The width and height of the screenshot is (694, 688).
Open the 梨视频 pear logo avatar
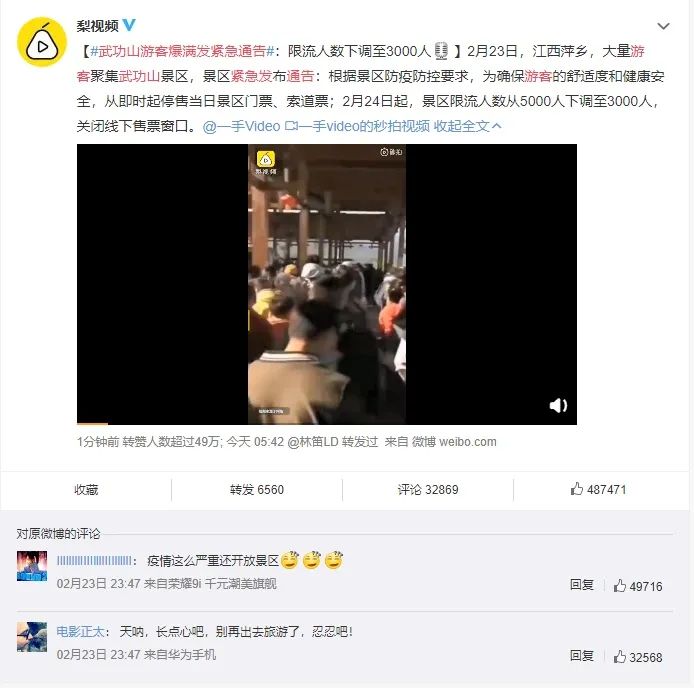(42, 42)
